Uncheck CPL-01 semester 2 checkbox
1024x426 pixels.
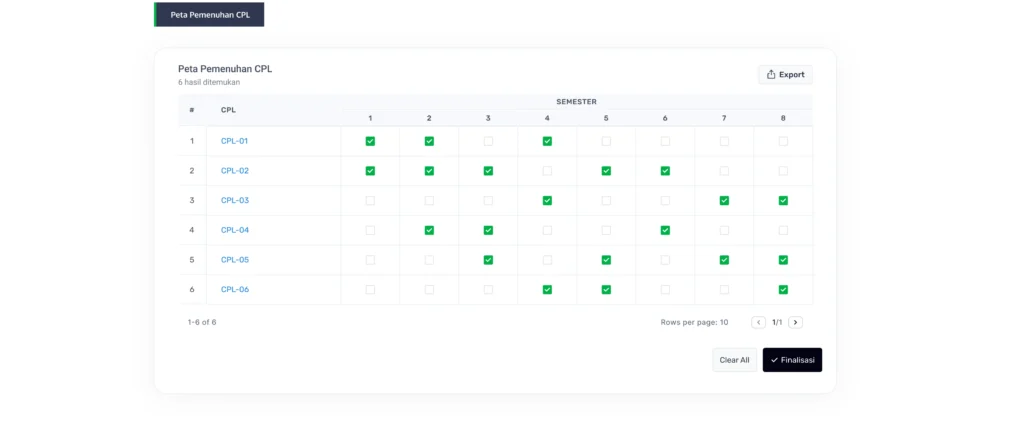point(429,141)
